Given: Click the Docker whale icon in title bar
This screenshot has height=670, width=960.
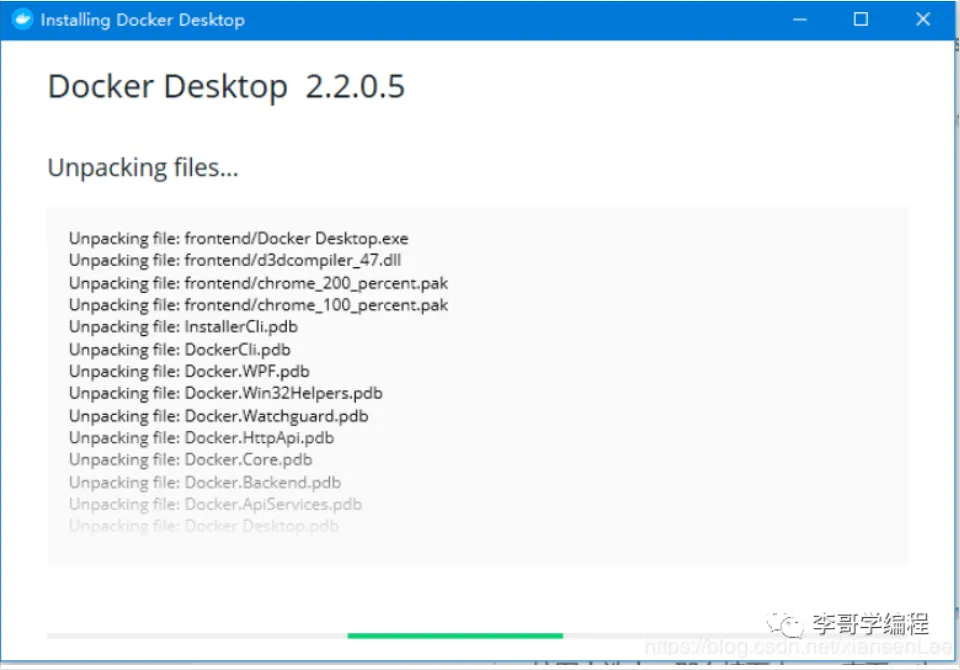Looking at the screenshot, I should [22, 19].
